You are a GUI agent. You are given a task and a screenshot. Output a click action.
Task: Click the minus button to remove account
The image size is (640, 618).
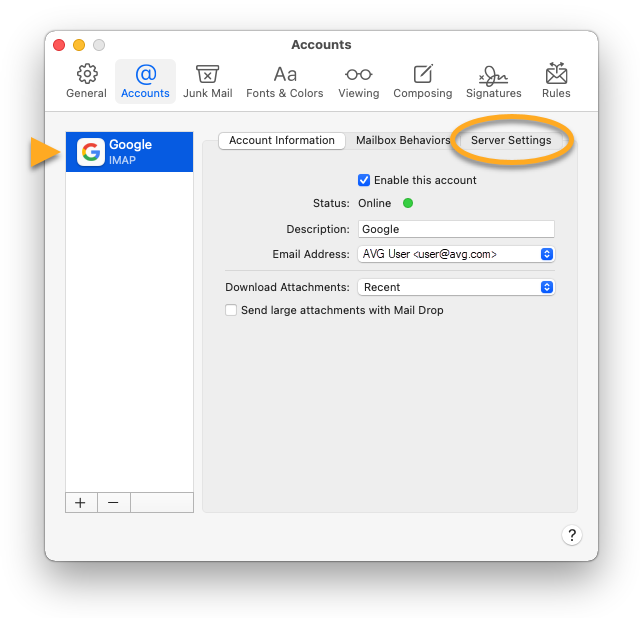113,502
